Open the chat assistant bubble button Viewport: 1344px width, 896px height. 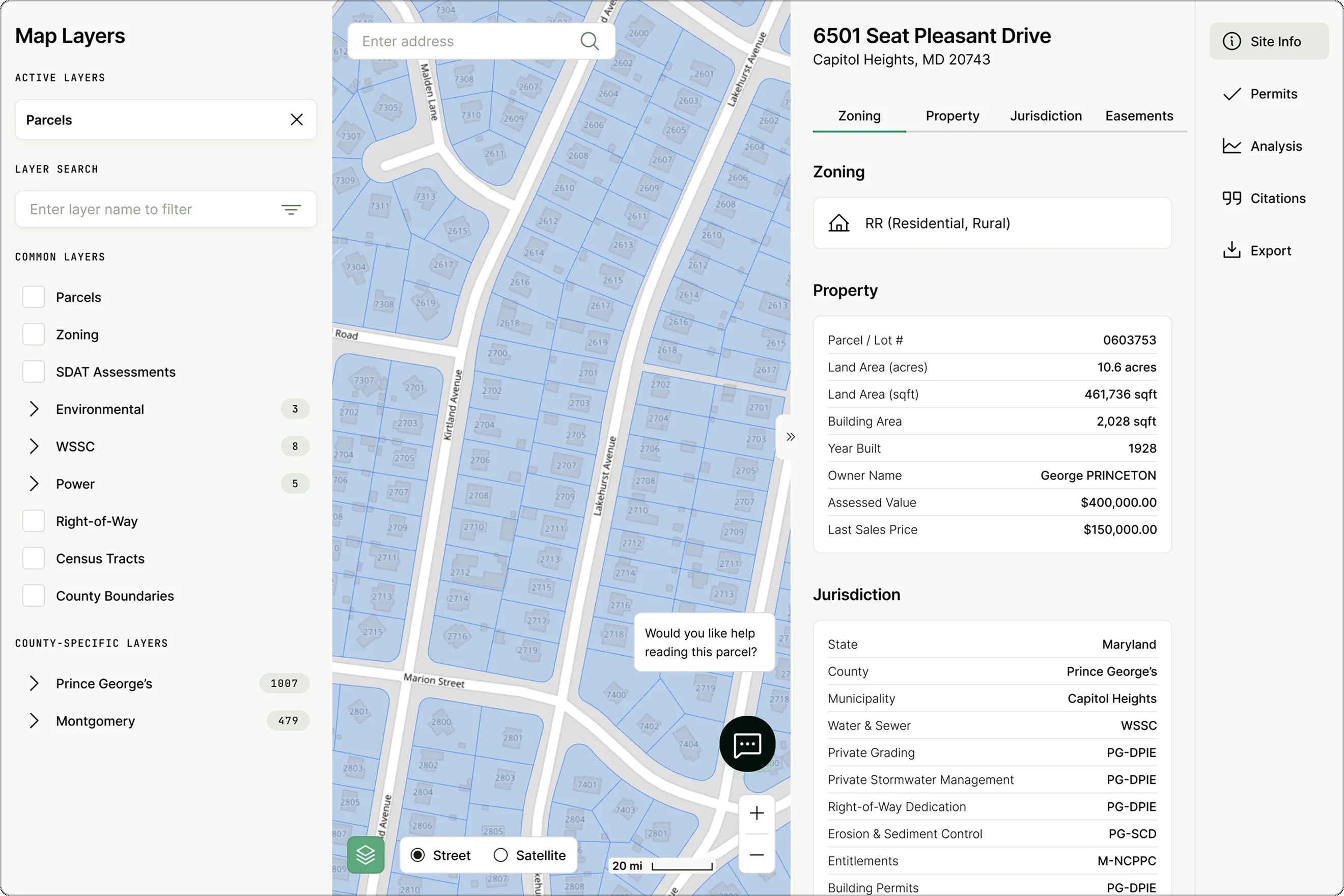coord(747,743)
